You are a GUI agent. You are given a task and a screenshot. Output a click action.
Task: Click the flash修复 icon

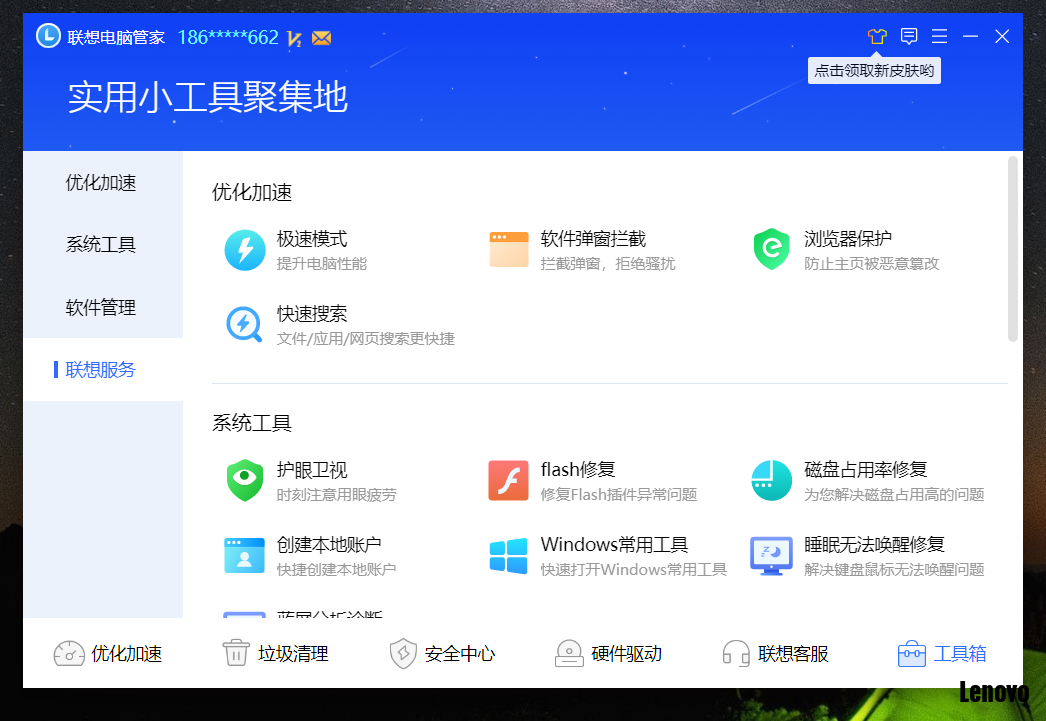(508, 481)
